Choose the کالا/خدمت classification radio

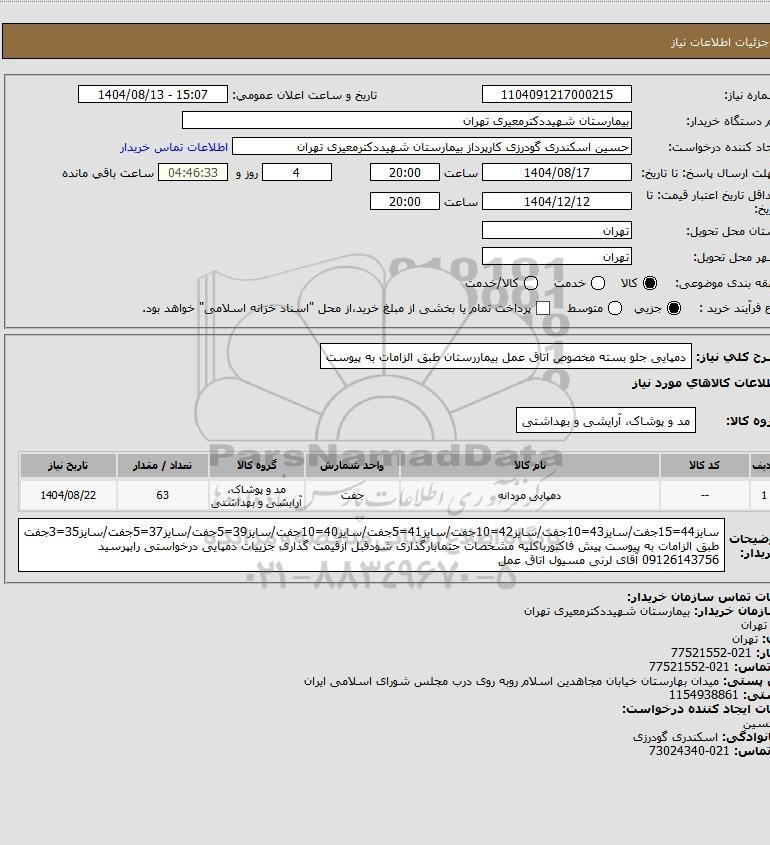coord(531,284)
